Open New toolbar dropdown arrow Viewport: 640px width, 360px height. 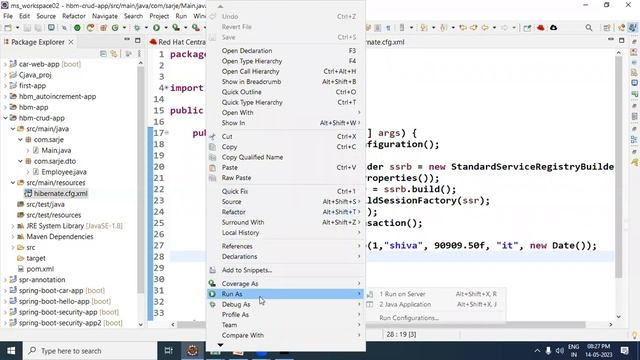point(17,28)
